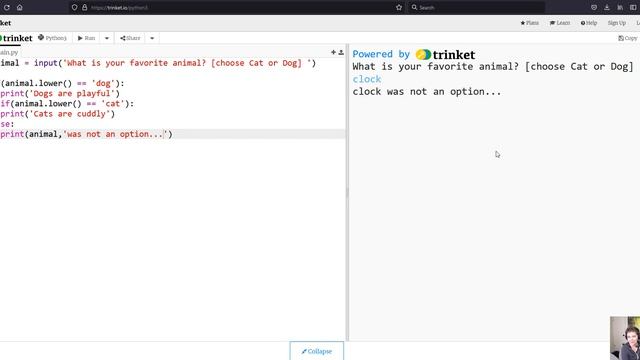Reload the page with the browser refresh icon
Image resolution: width=640 pixels, height=360 pixels.
[7, 7]
